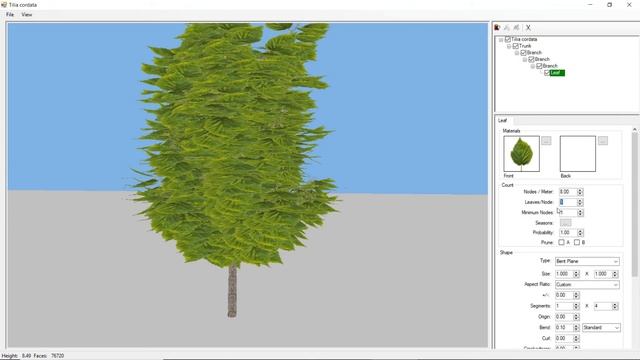Click the Probability value field
The height and width of the screenshot is (360, 640).
567,233
